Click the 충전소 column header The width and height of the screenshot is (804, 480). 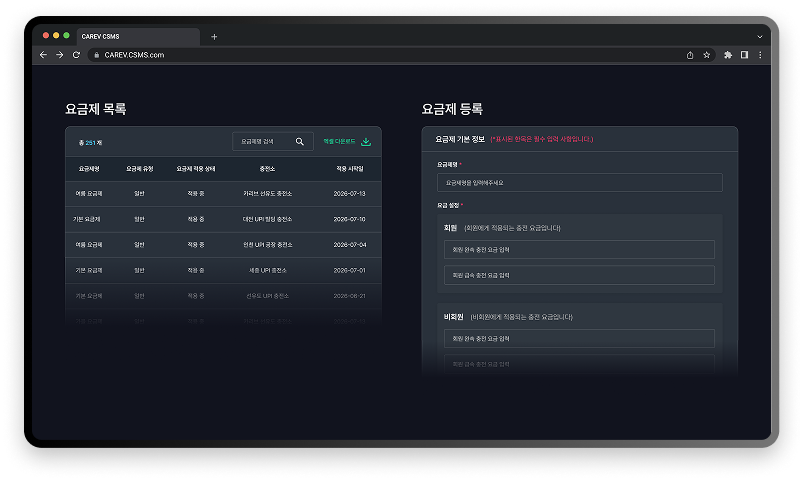[267, 169]
